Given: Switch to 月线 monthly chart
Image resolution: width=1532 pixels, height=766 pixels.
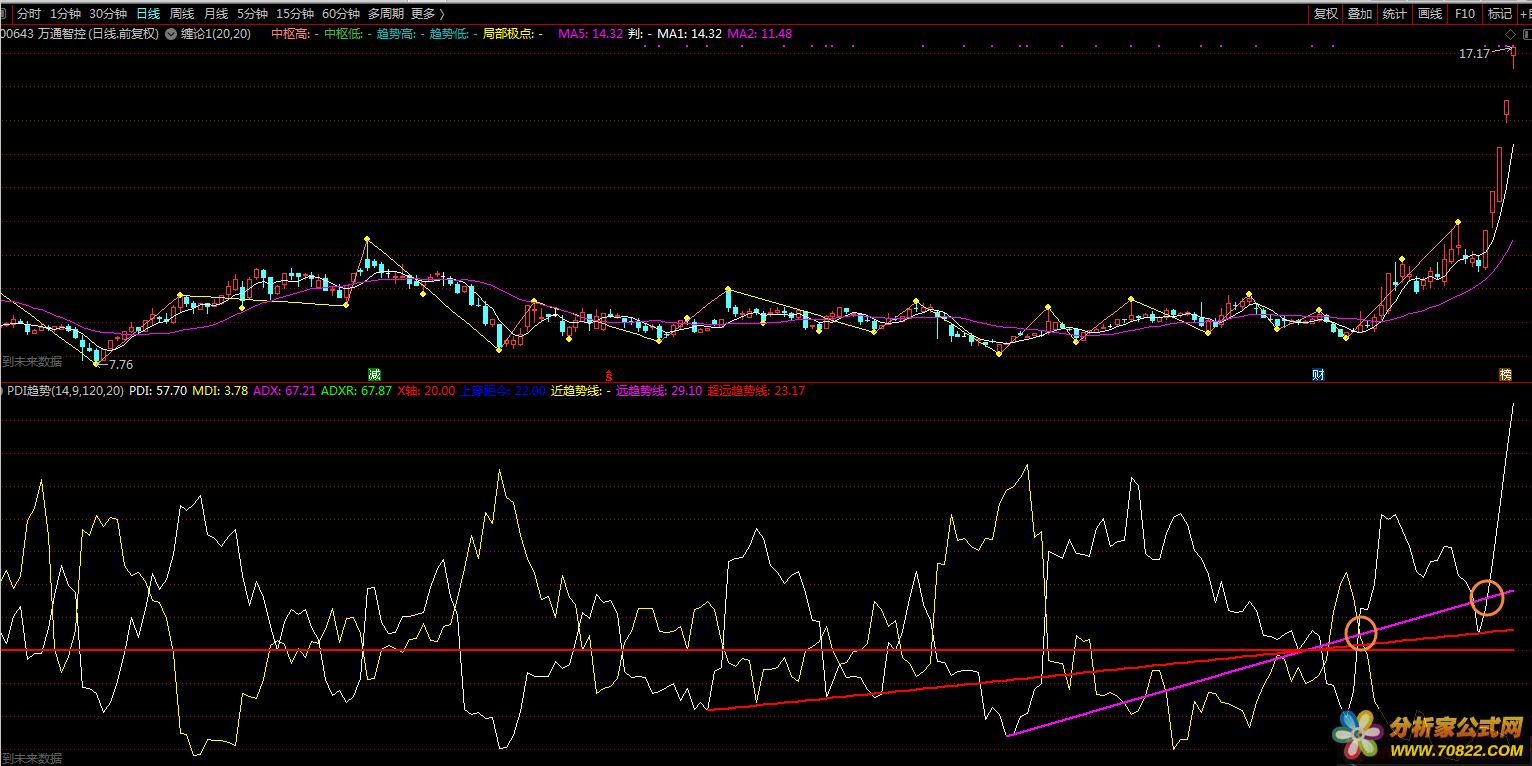Looking at the screenshot, I should click(216, 14).
